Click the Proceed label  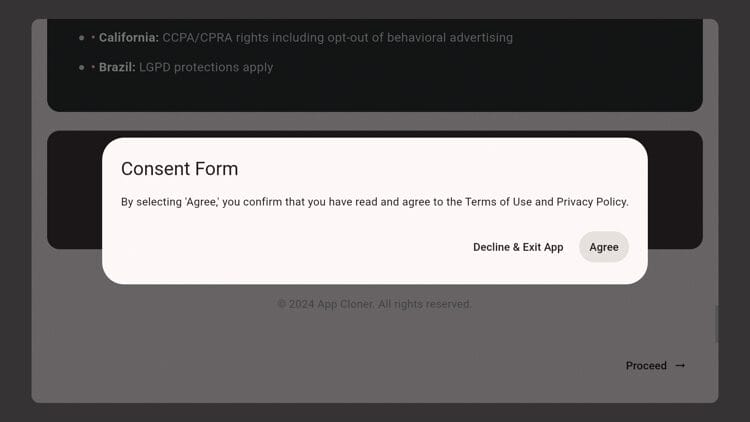pos(646,366)
